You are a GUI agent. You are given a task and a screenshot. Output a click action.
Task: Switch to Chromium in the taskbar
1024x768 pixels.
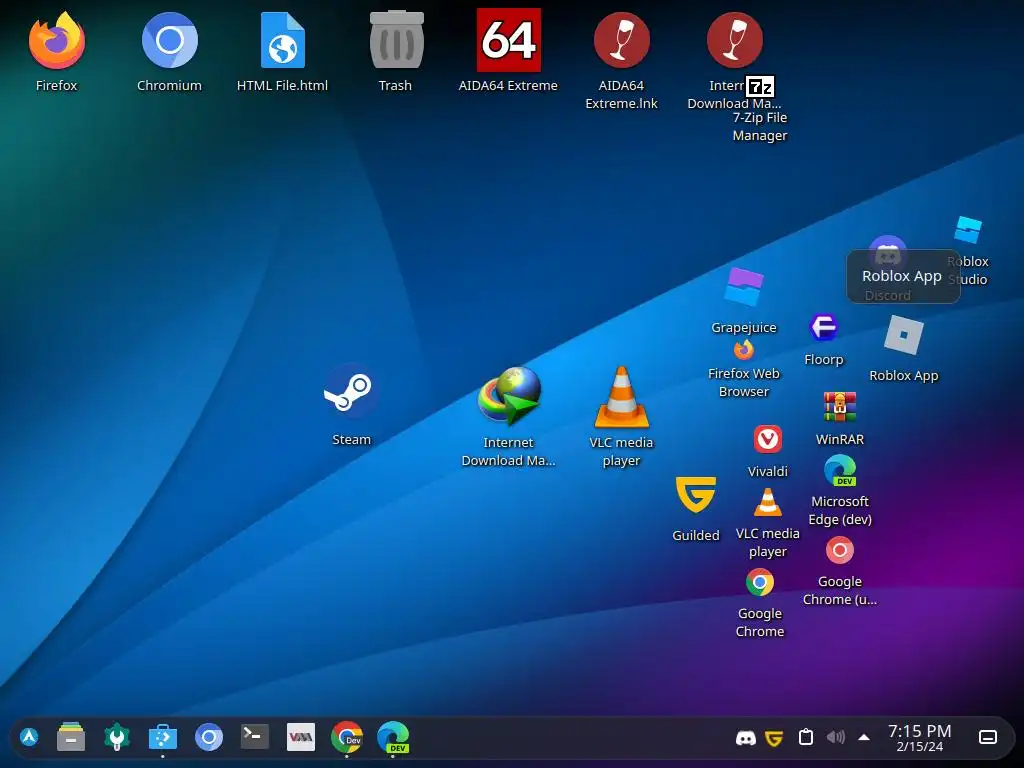(209, 737)
